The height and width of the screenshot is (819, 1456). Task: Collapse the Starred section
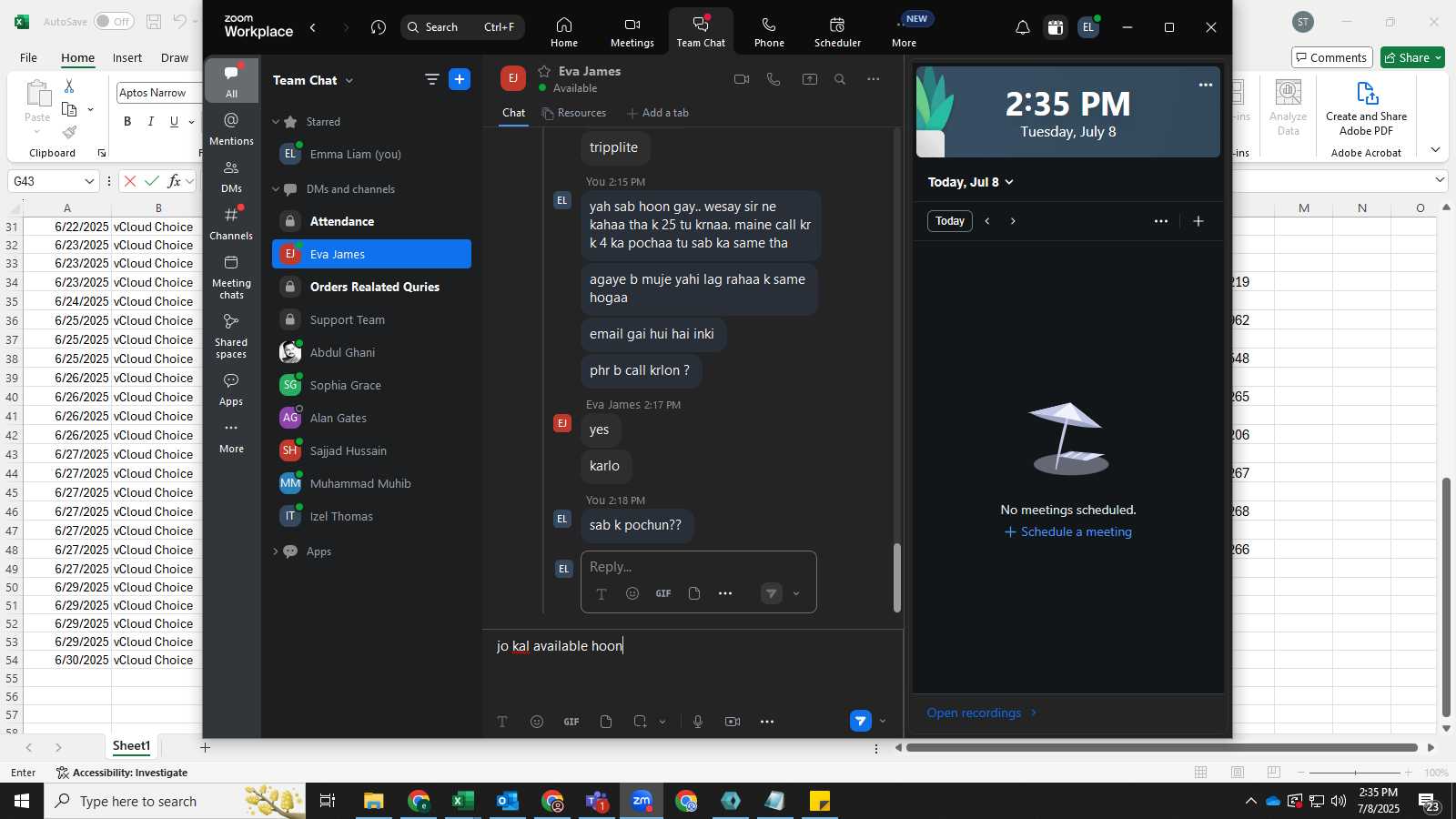point(276,121)
